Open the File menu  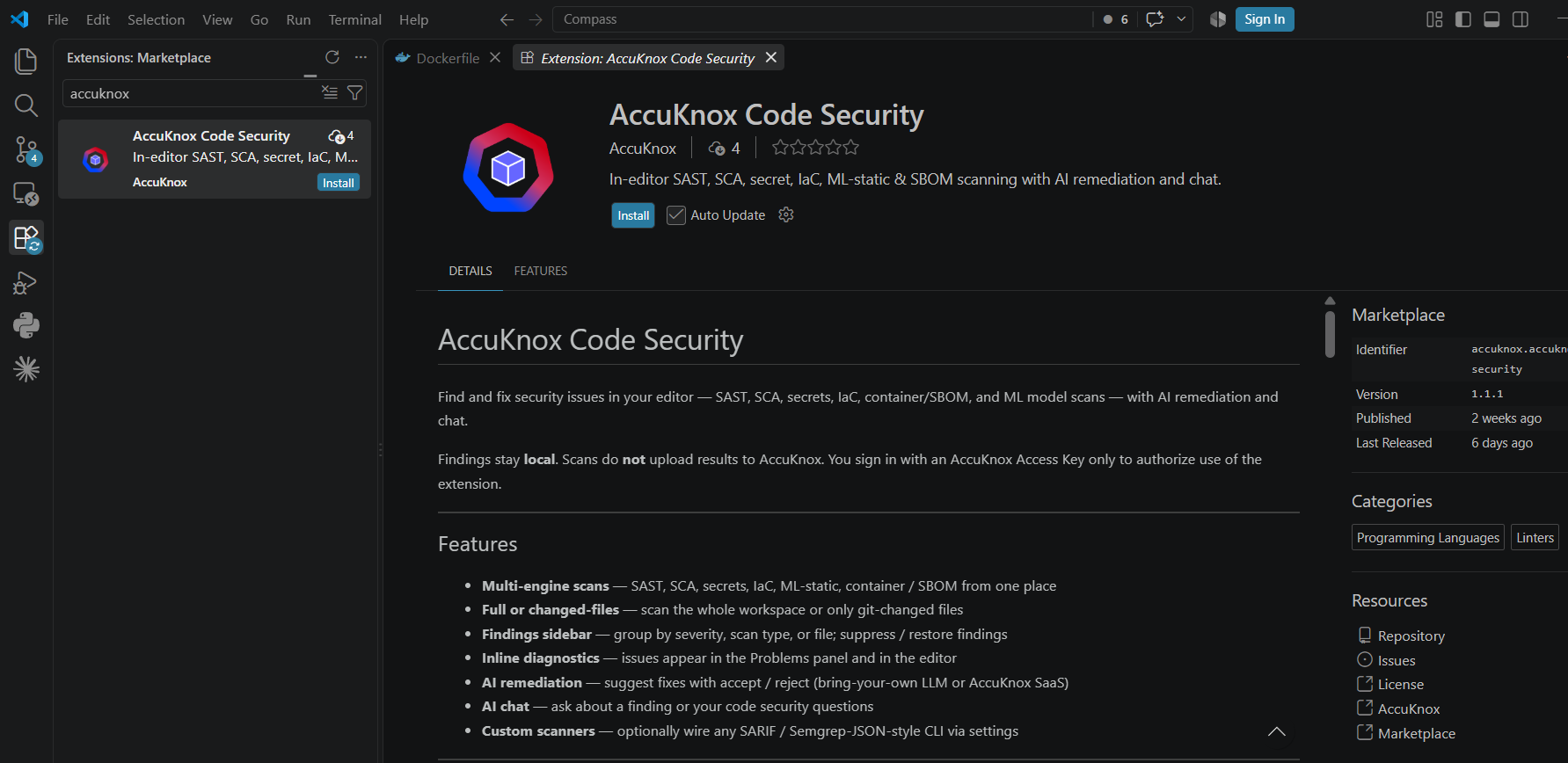(x=58, y=19)
